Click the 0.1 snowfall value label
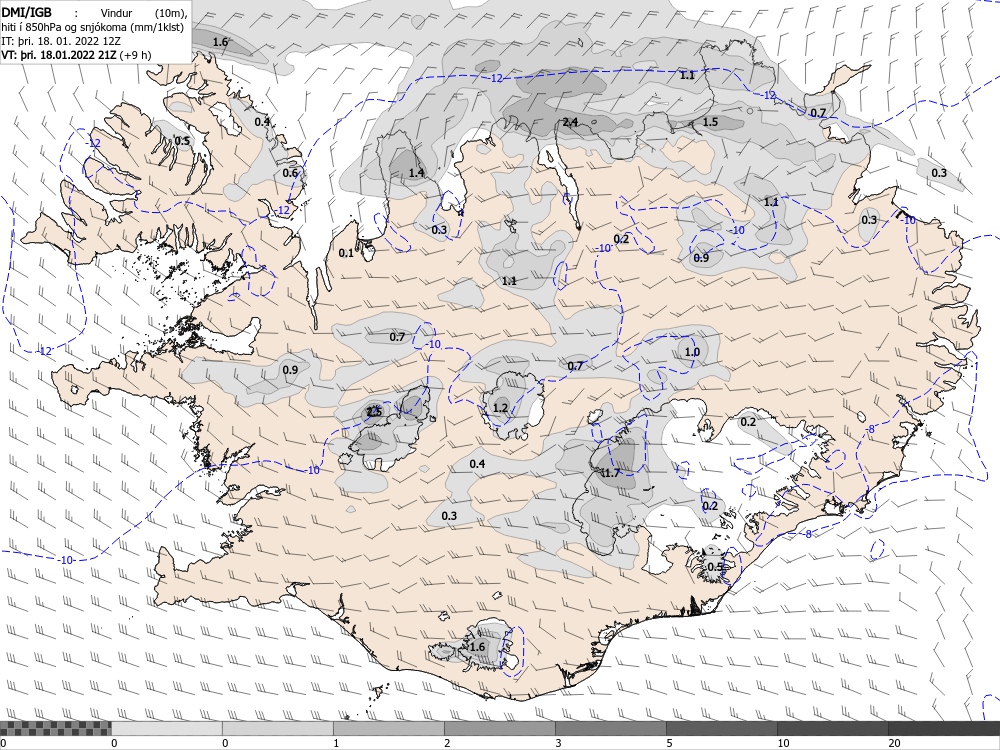Viewport: 1000px width, 750px height. [346, 253]
